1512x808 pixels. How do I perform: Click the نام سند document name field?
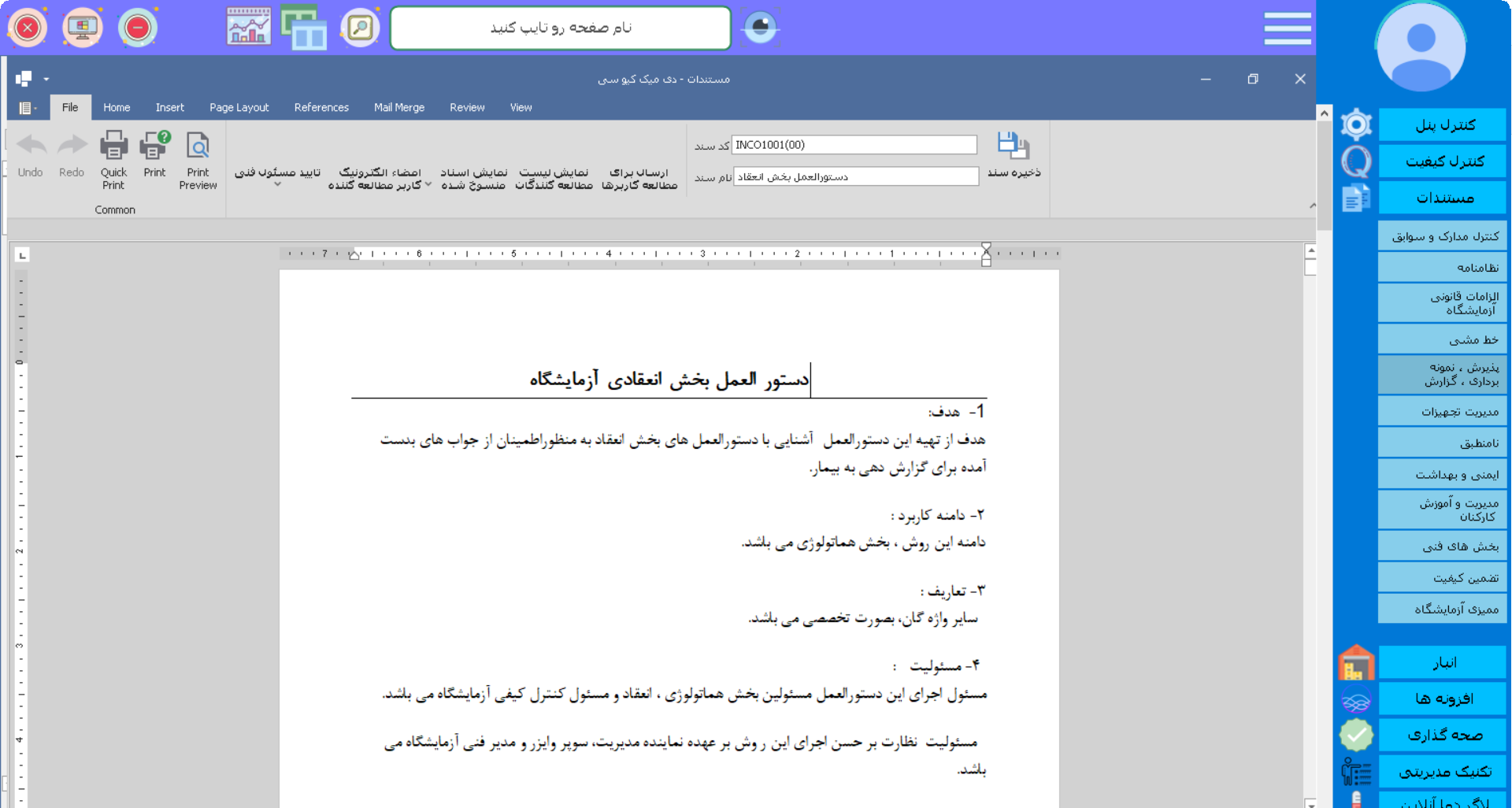point(855,176)
